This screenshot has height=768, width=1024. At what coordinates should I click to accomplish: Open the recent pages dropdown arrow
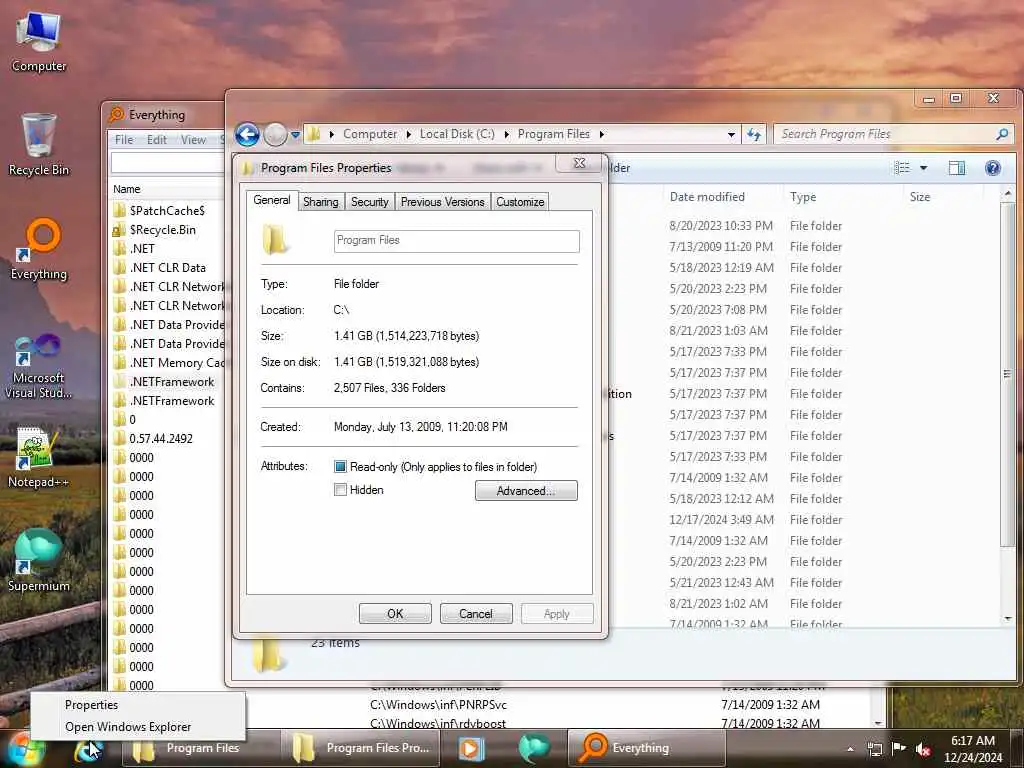tap(295, 135)
